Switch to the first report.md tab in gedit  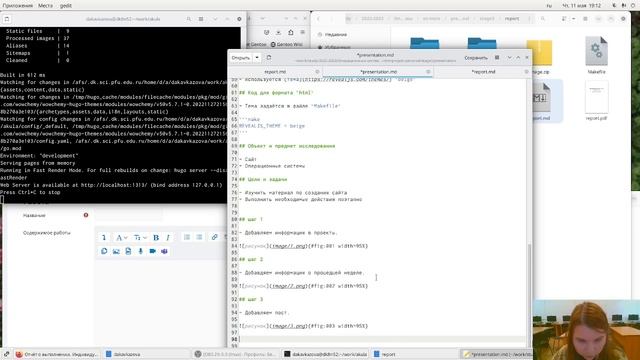(x=275, y=72)
